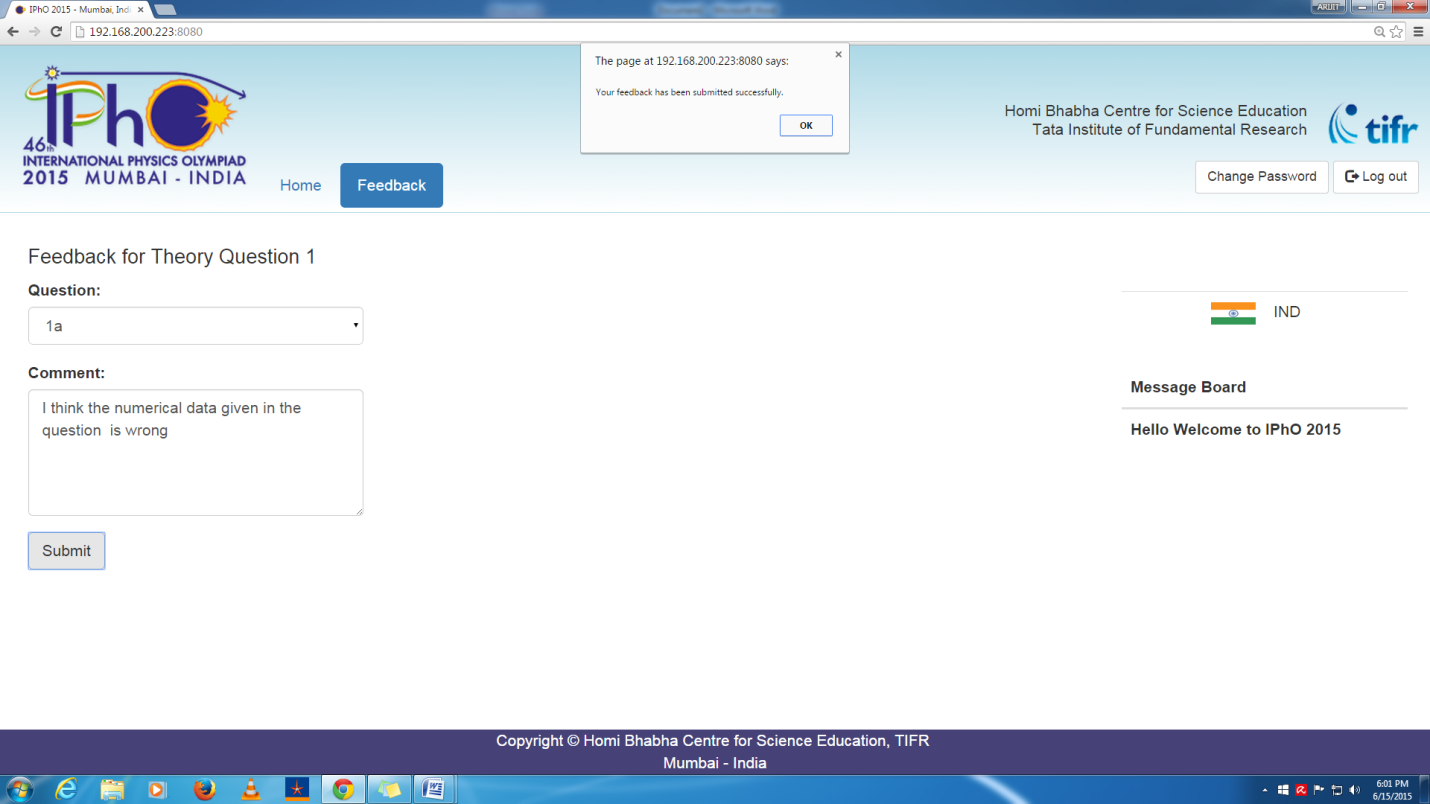Launch Firefox from the taskbar
Viewport: 1430px width, 804px height.
tap(204, 789)
